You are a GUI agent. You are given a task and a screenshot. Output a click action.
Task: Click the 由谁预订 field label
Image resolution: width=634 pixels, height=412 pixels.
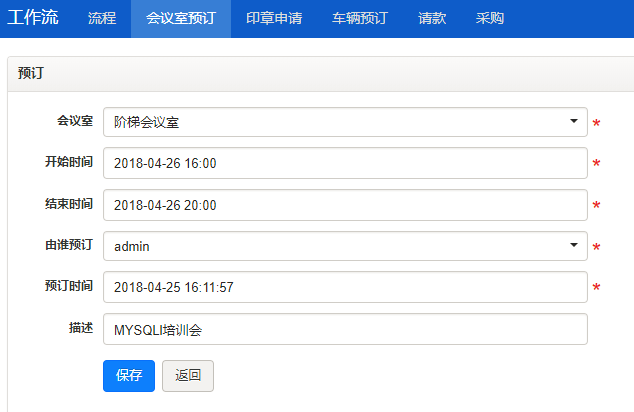click(x=69, y=245)
